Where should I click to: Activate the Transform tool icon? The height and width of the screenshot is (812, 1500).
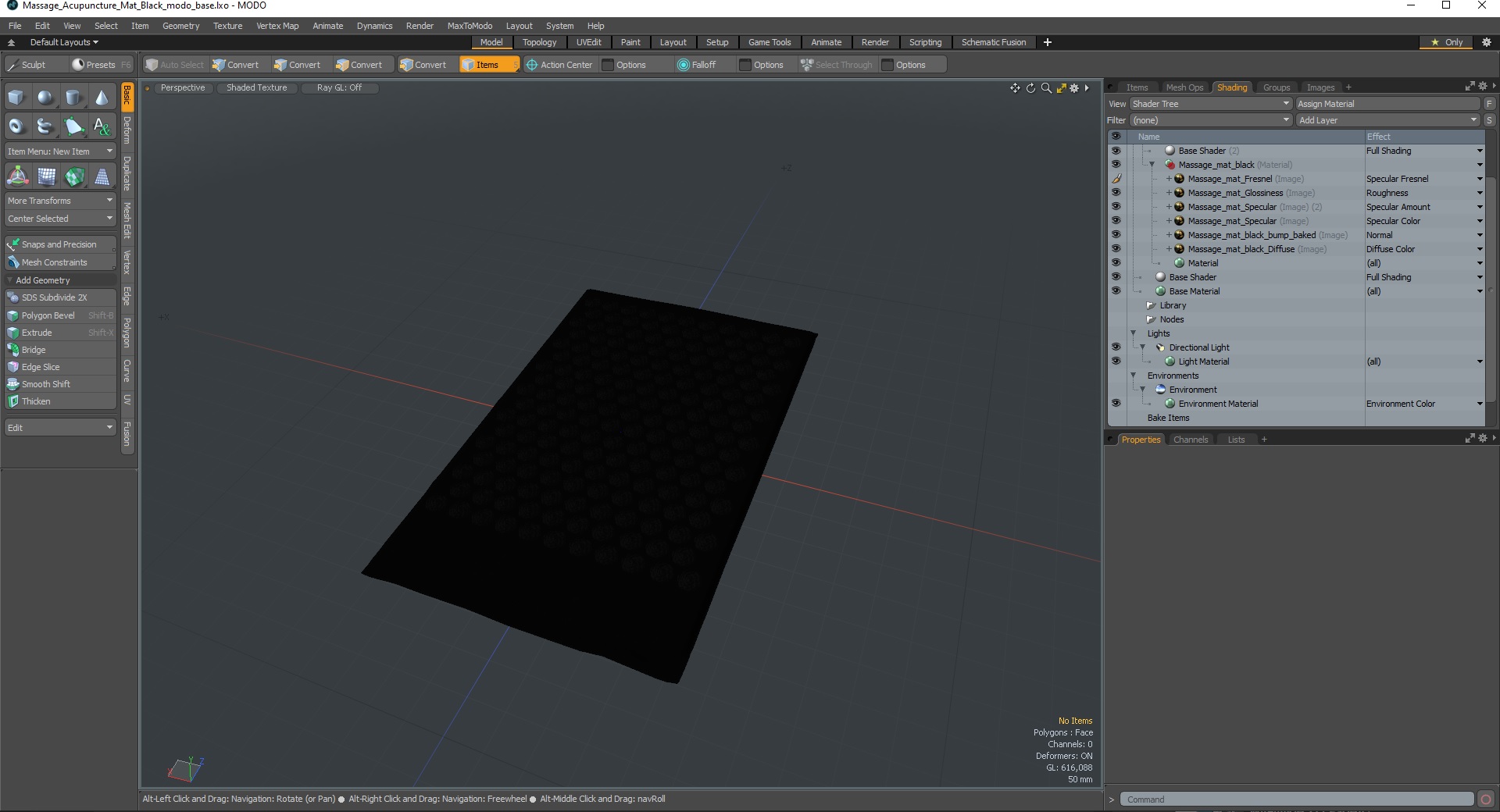pyautogui.click(x=17, y=176)
